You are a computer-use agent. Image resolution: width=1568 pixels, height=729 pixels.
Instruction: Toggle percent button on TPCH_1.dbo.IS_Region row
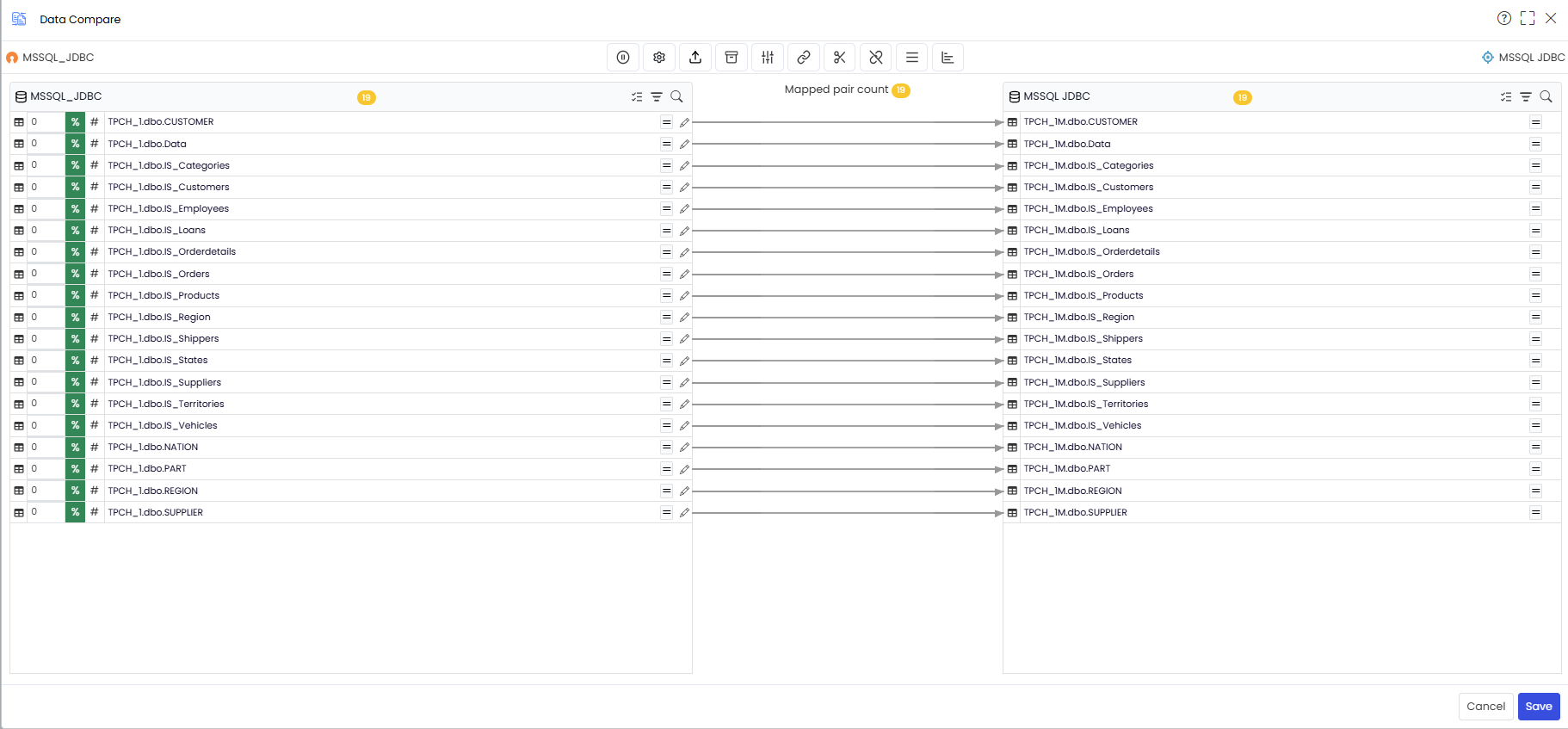tap(76, 317)
